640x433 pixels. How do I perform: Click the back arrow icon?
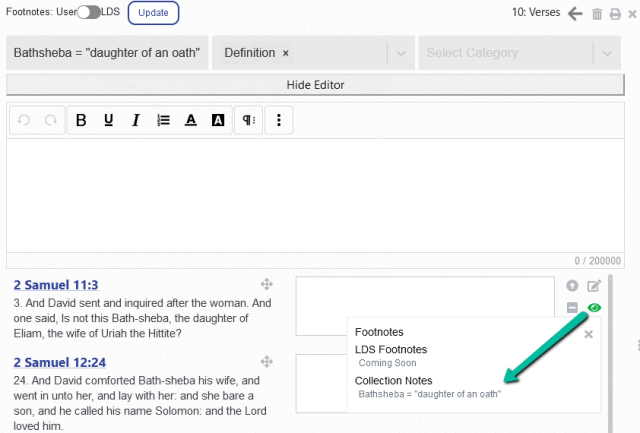(x=574, y=13)
